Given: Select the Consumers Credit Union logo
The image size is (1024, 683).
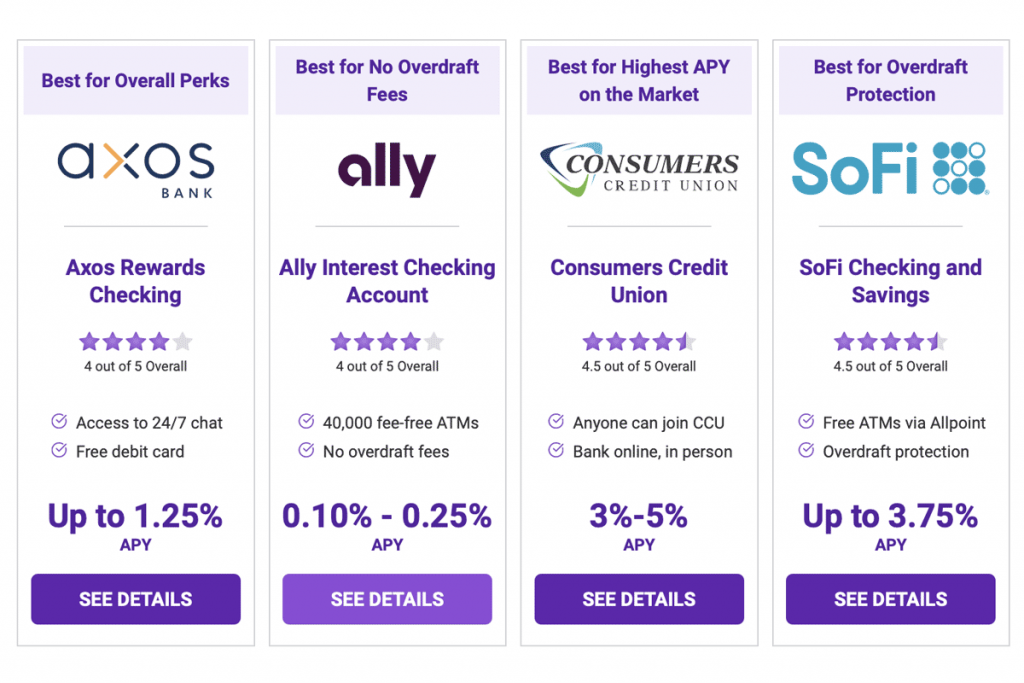Looking at the screenshot, I should (639, 167).
